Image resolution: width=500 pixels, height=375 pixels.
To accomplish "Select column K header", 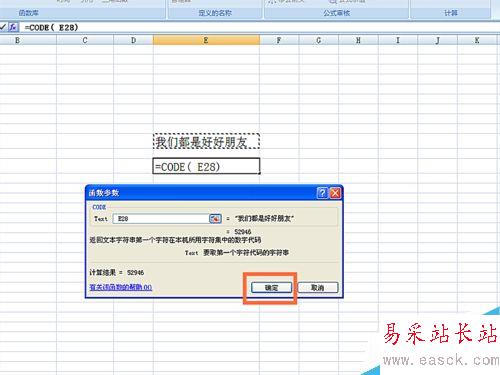I will click(477, 40).
